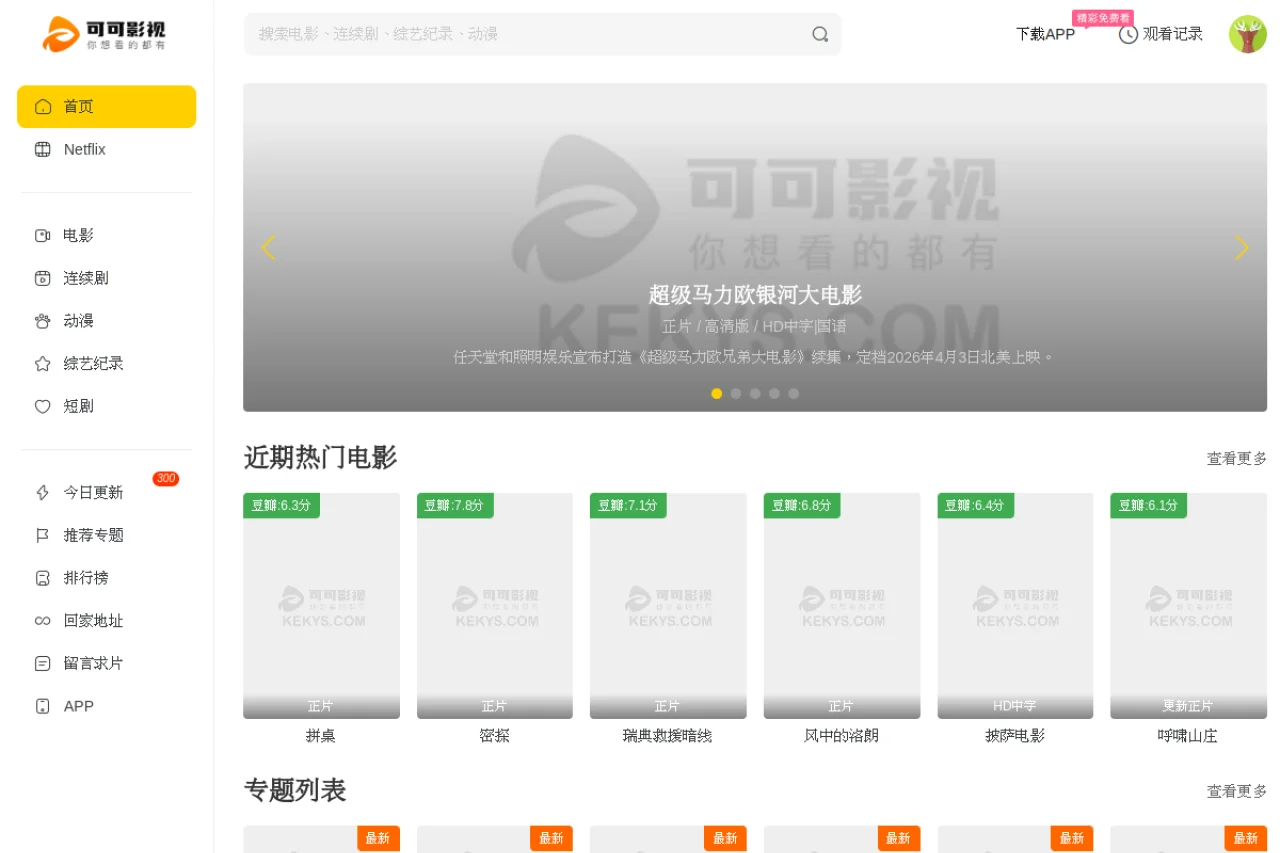Show next banner slide
The height and width of the screenshot is (853, 1280).
[x=1241, y=247]
